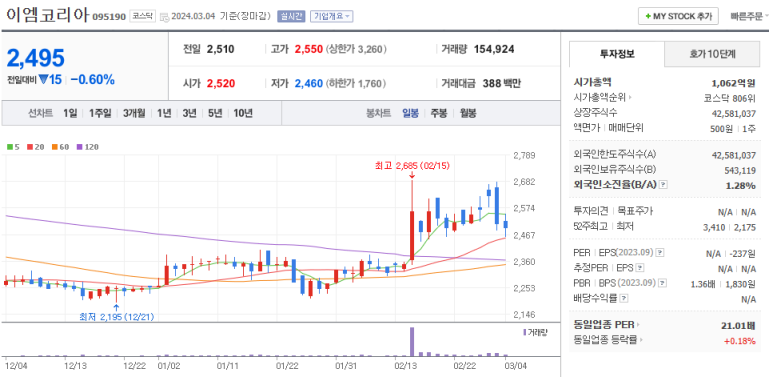Viewport: 773px width, 377px height.
Task: Open the 동일업종 PER link
Action: tap(607, 325)
